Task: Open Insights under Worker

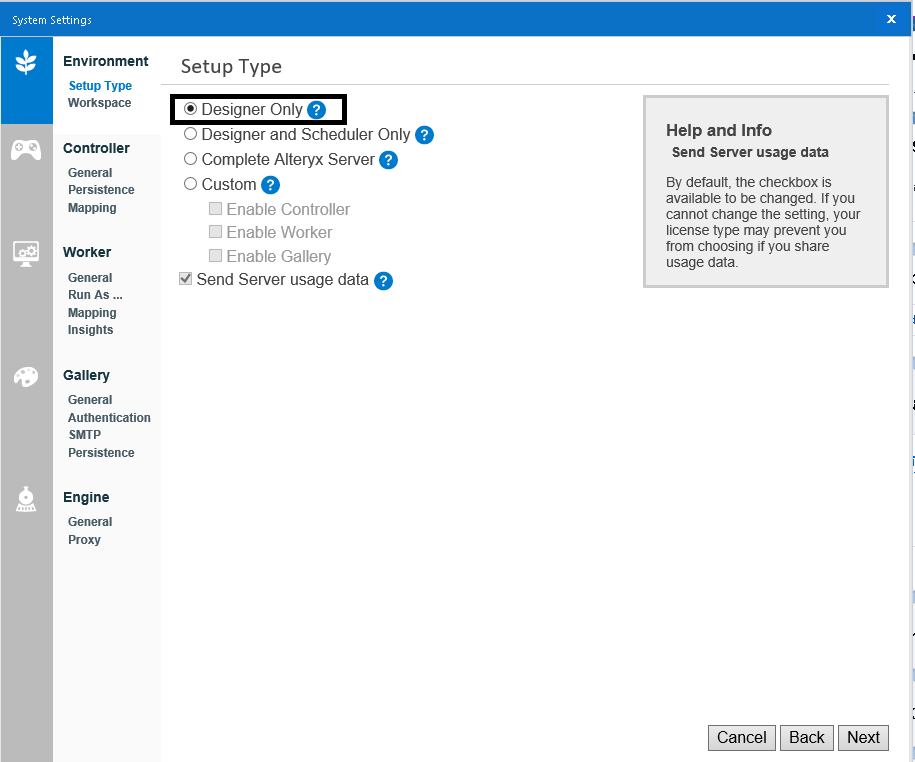Action: (x=90, y=330)
